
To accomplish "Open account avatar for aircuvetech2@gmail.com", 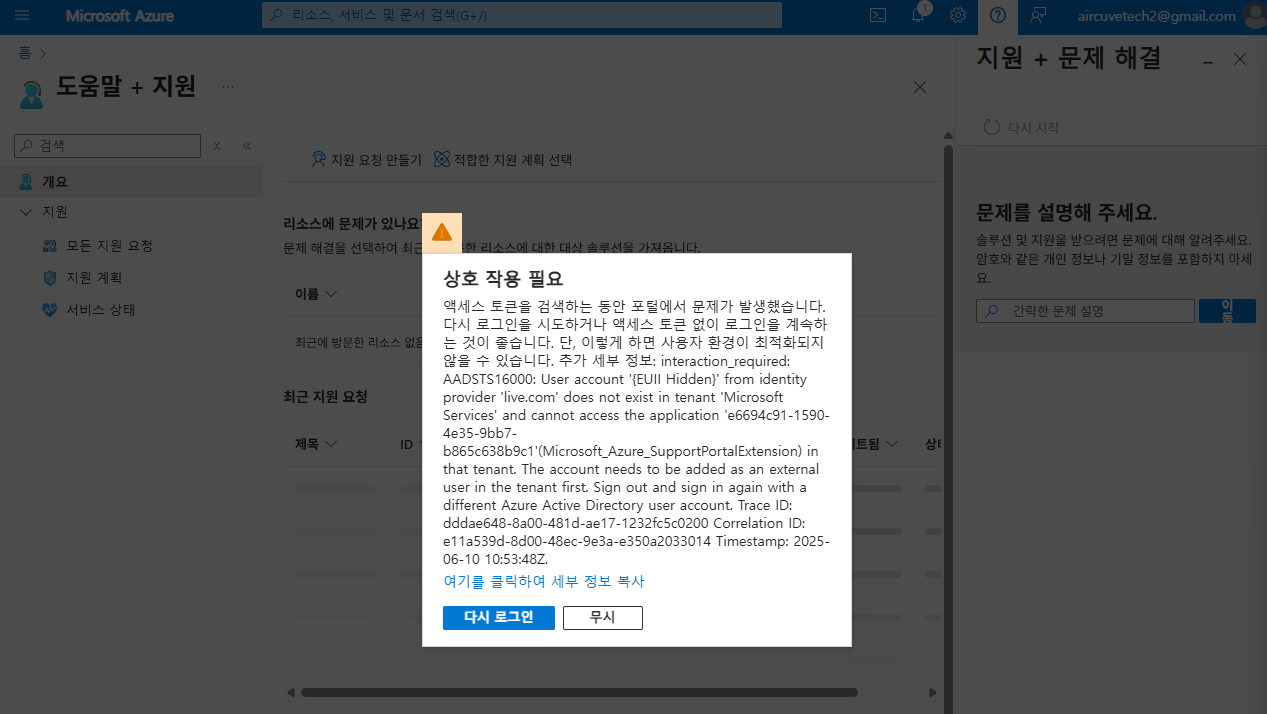I will pyautogui.click(x=1253, y=16).
